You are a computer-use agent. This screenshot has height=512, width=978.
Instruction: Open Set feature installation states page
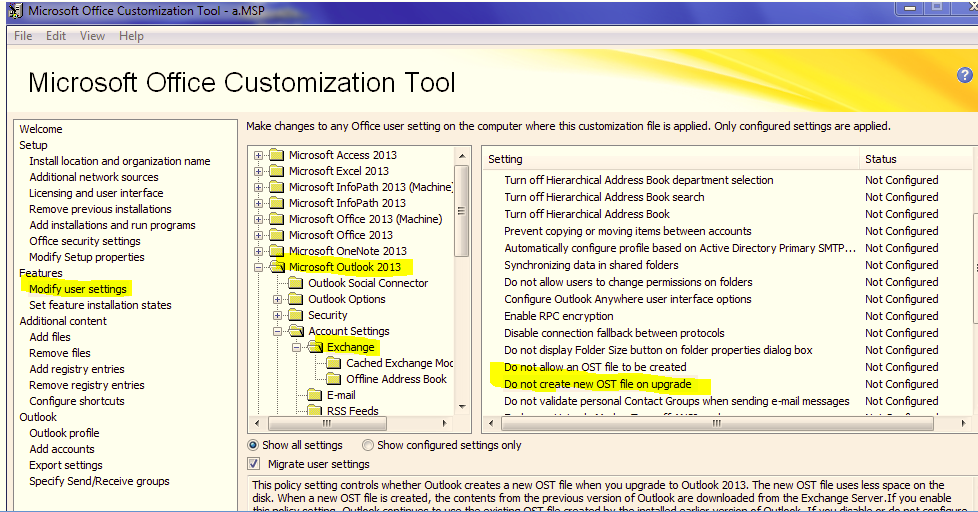click(x=100, y=305)
